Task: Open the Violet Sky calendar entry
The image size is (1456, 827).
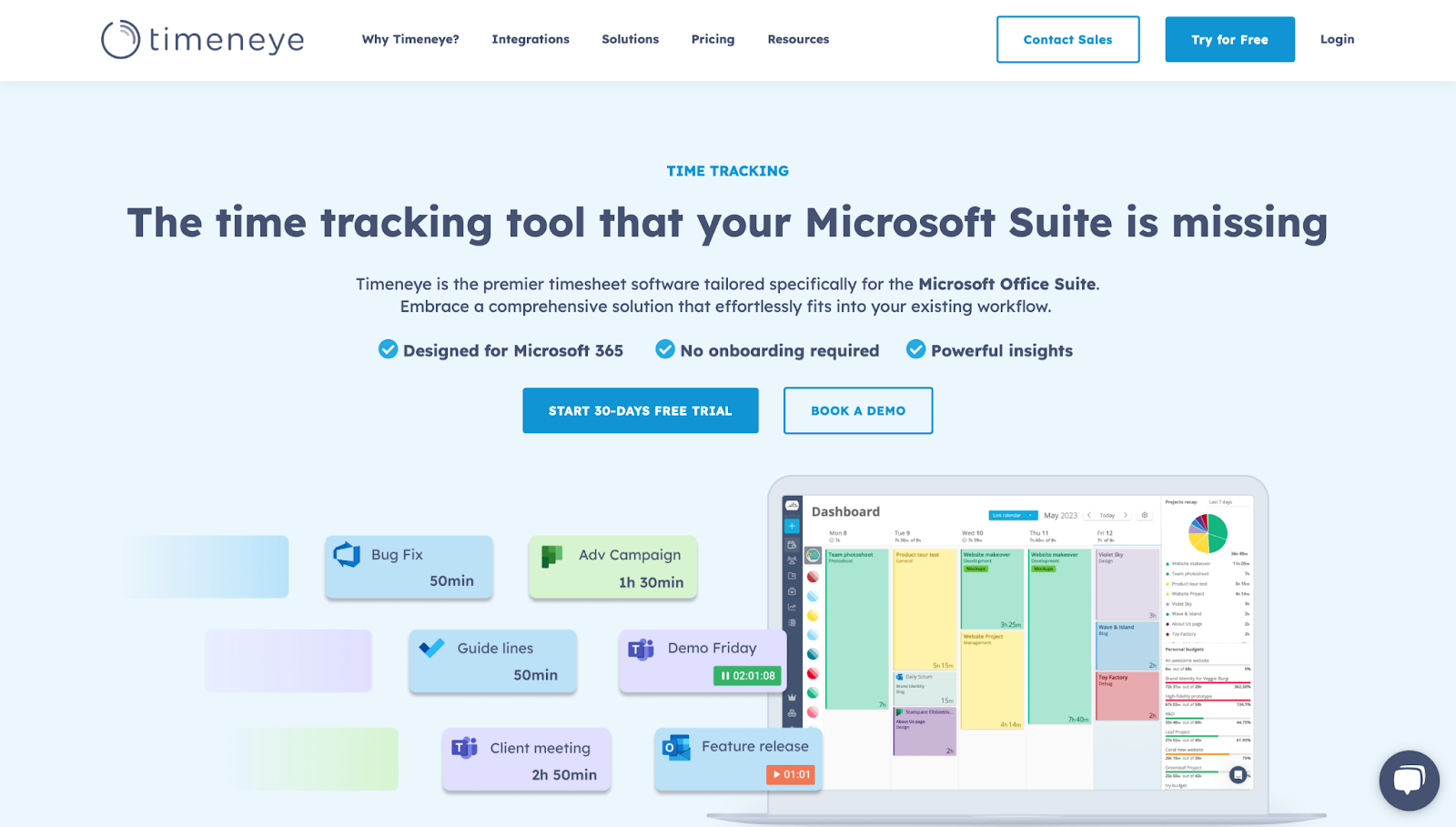Action: pyautogui.click(x=1127, y=584)
